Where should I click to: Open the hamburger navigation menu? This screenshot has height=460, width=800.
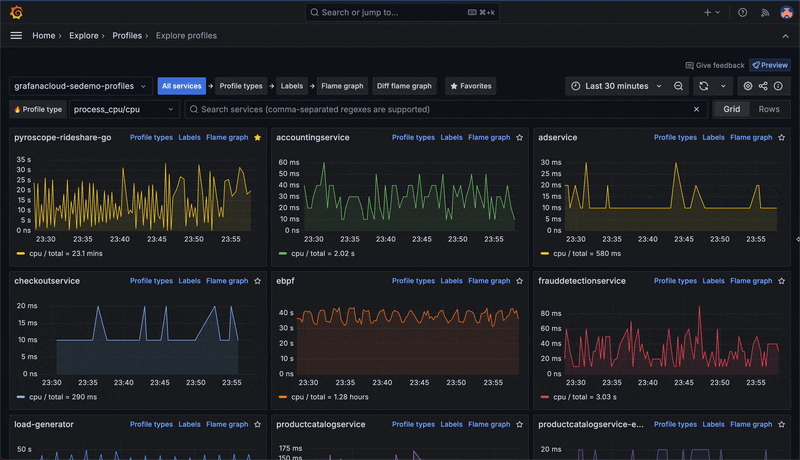(16, 35)
